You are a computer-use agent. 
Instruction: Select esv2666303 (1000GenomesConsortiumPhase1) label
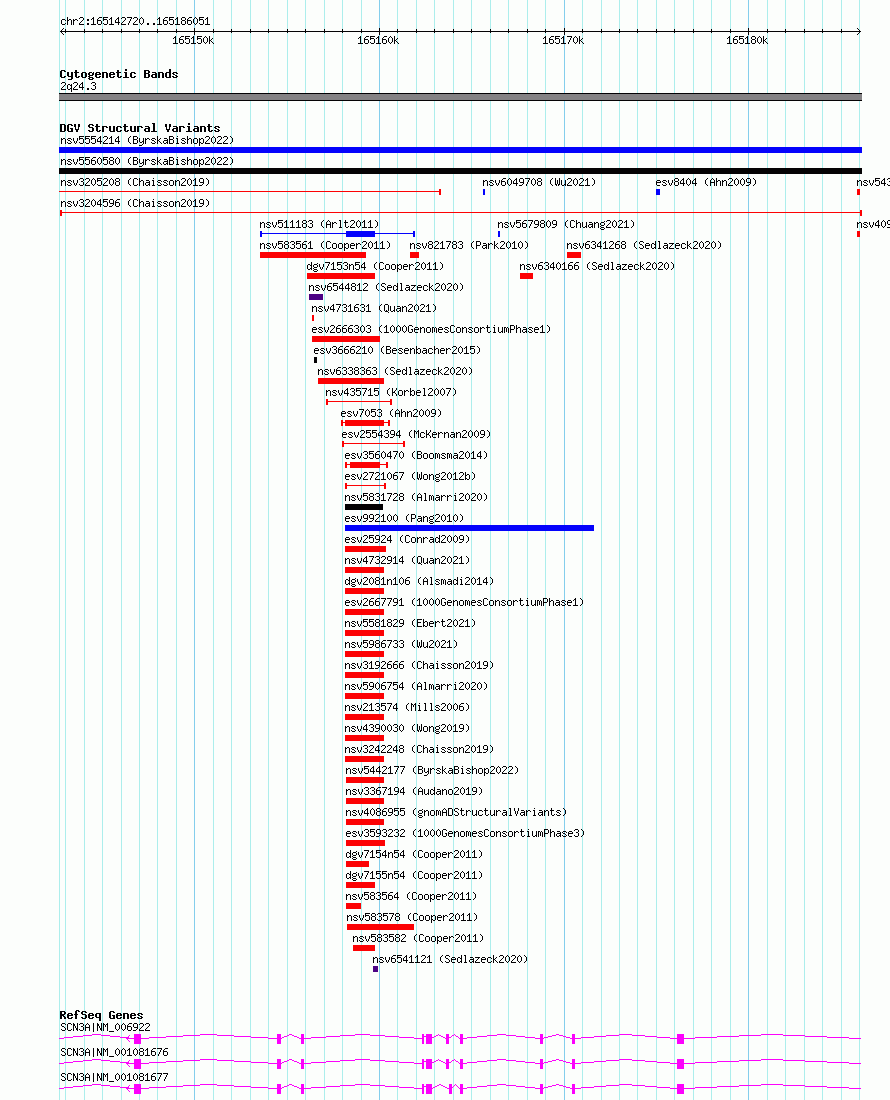pyautogui.click(x=431, y=330)
